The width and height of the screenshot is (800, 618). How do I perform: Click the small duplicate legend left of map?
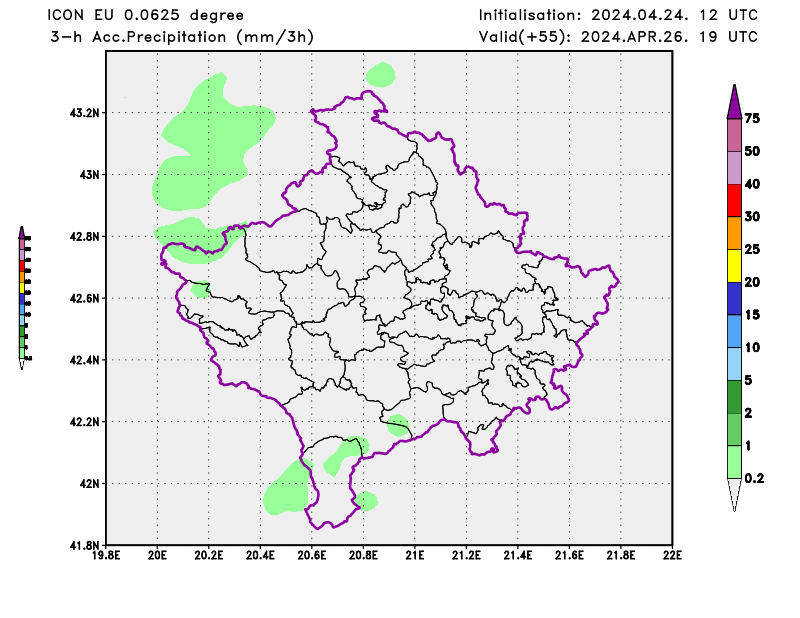coord(24,298)
